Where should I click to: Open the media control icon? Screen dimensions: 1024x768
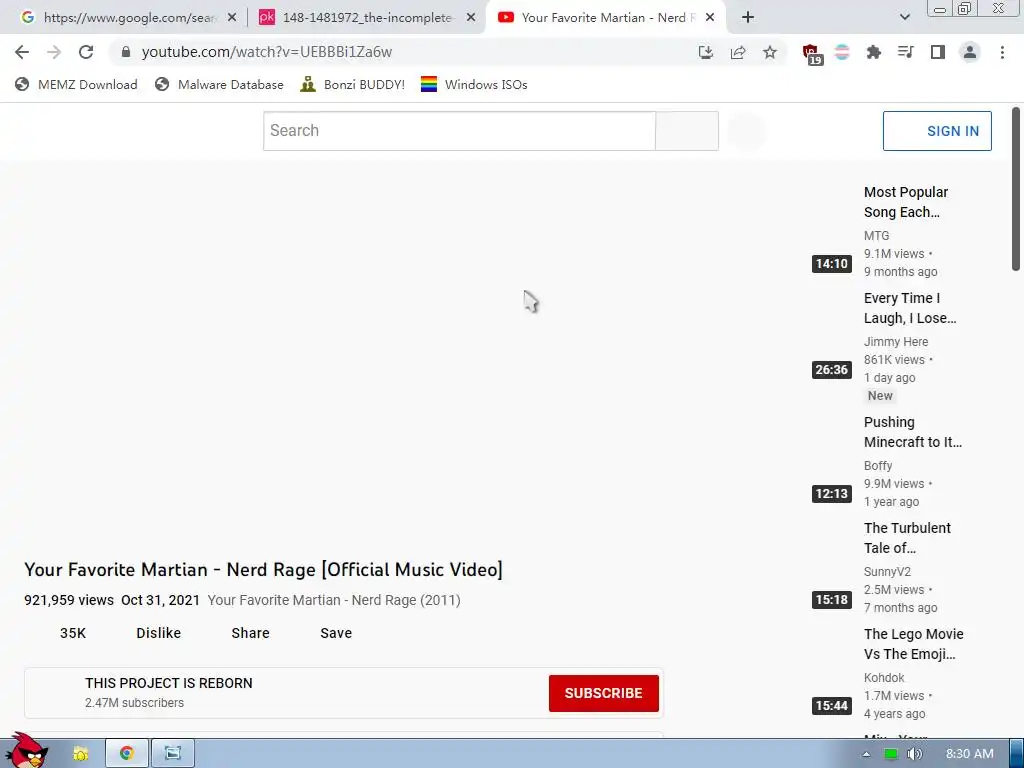click(906, 52)
